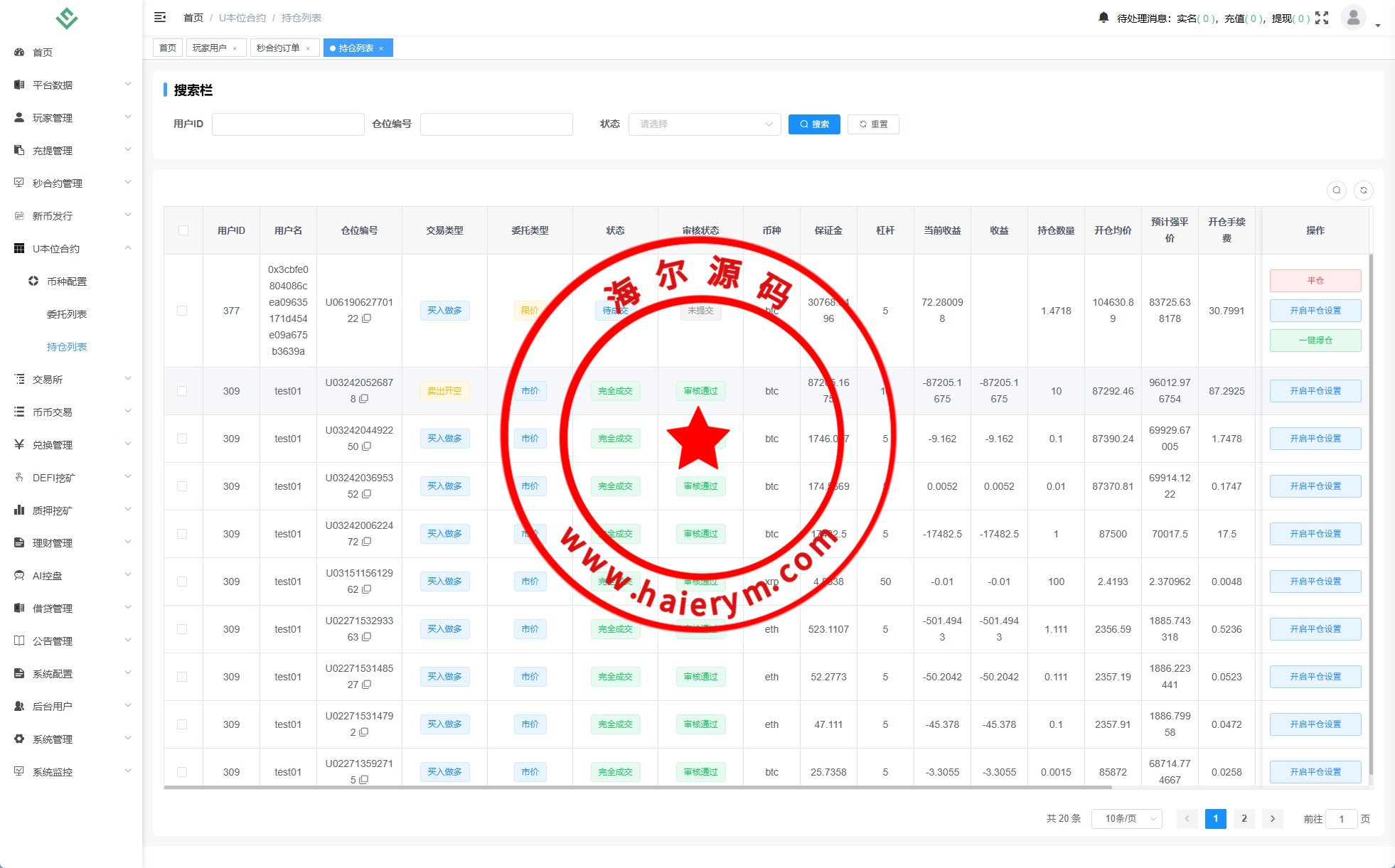
Task: Click the blue 搜索 button
Action: tap(814, 124)
